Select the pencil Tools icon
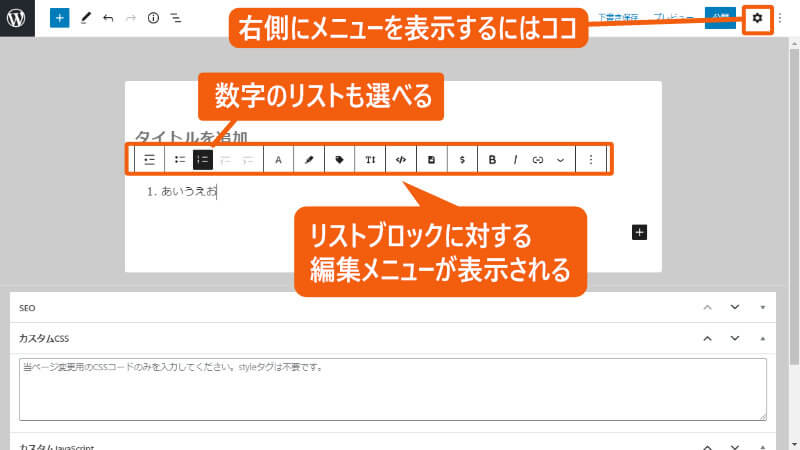 [86, 18]
